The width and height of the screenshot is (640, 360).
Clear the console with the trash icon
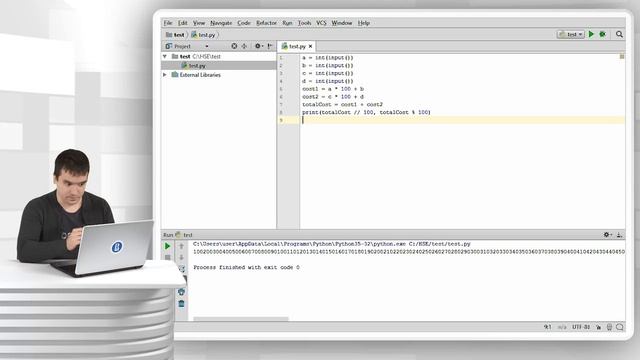(x=182, y=304)
